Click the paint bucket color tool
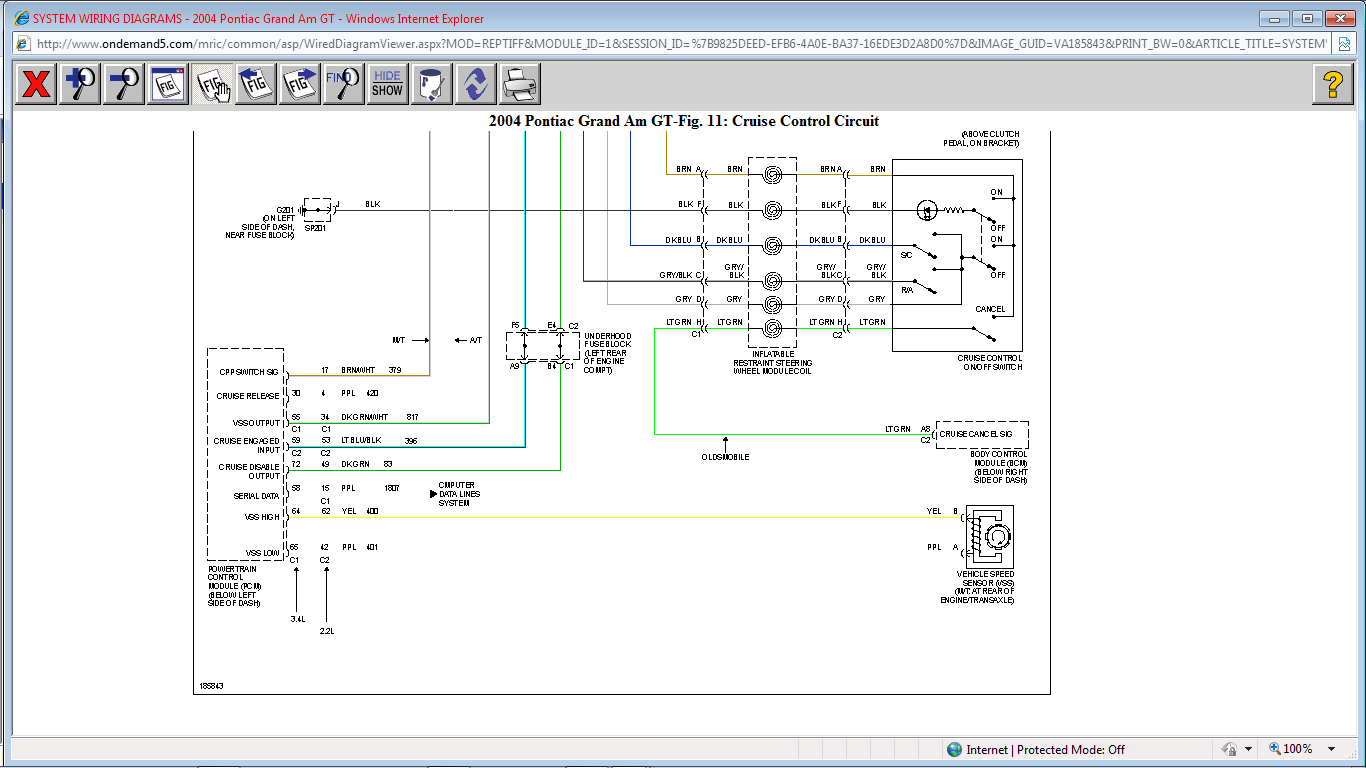Screen dimensions: 1366x768 431,84
